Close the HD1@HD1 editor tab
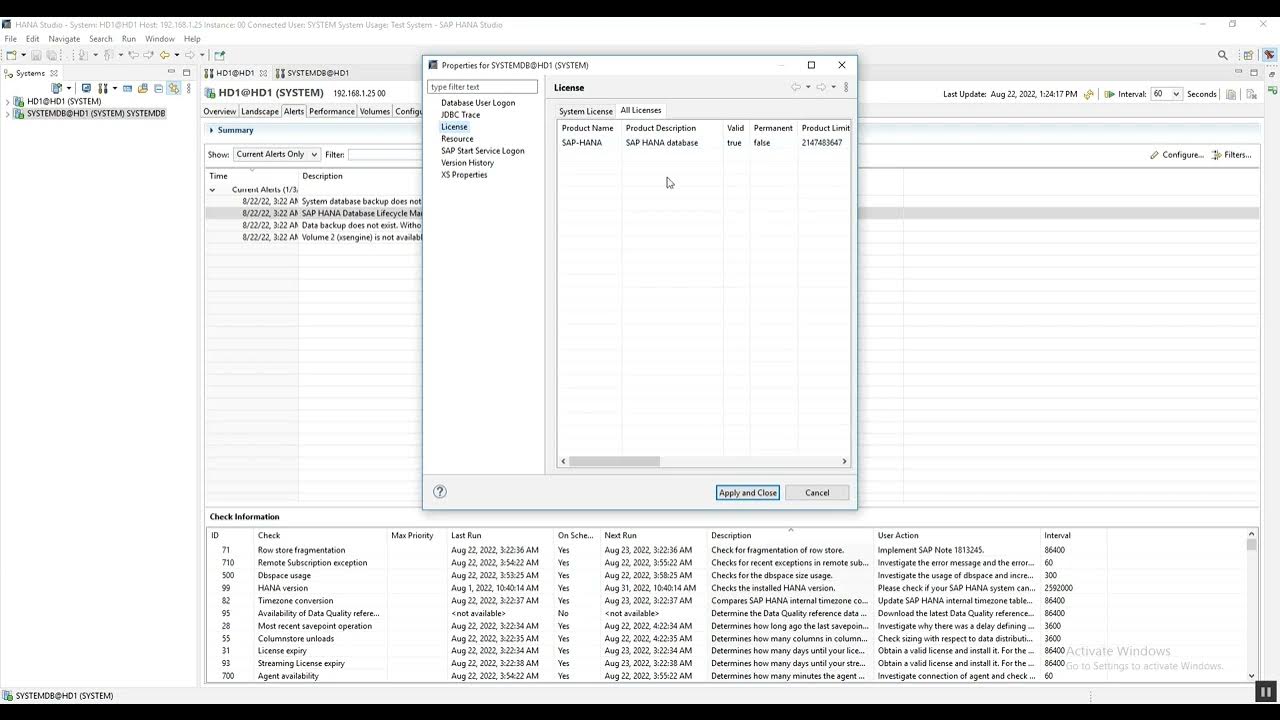This screenshot has height=720, width=1280. [x=264, y=73]
